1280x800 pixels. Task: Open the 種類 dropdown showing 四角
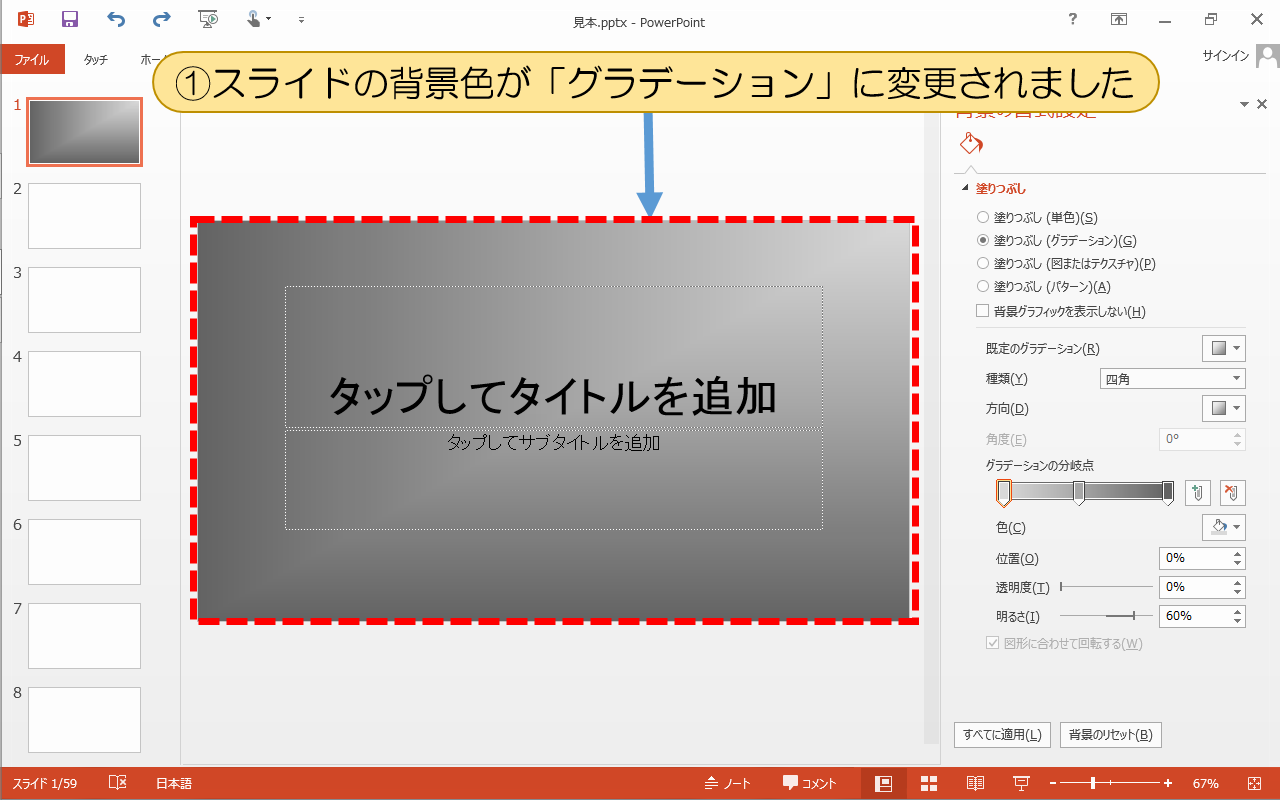tap(1172, 379)
